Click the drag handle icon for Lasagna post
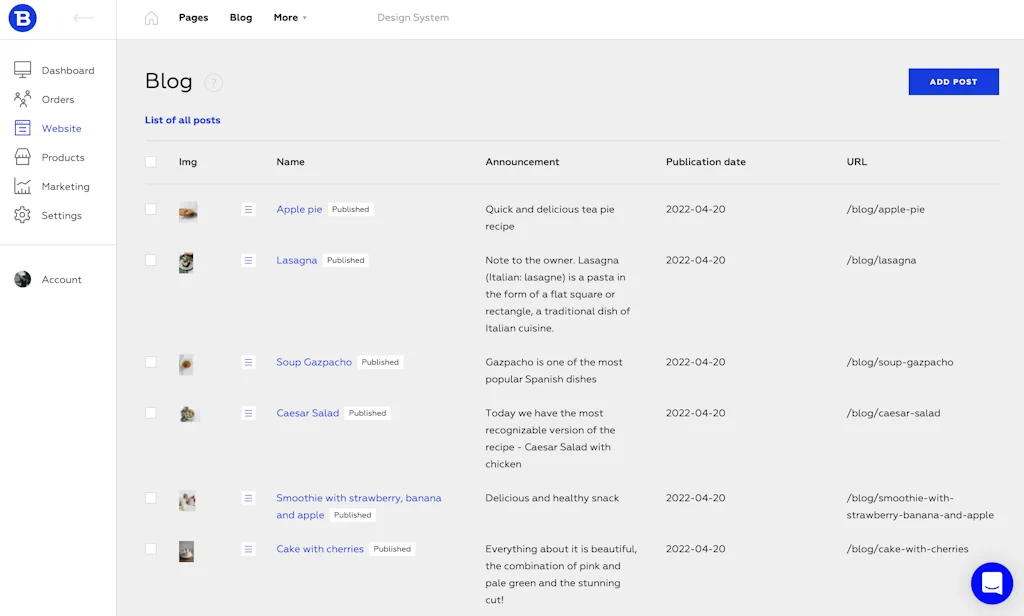Screen dimensions: 1024x616 pos(249,260)
